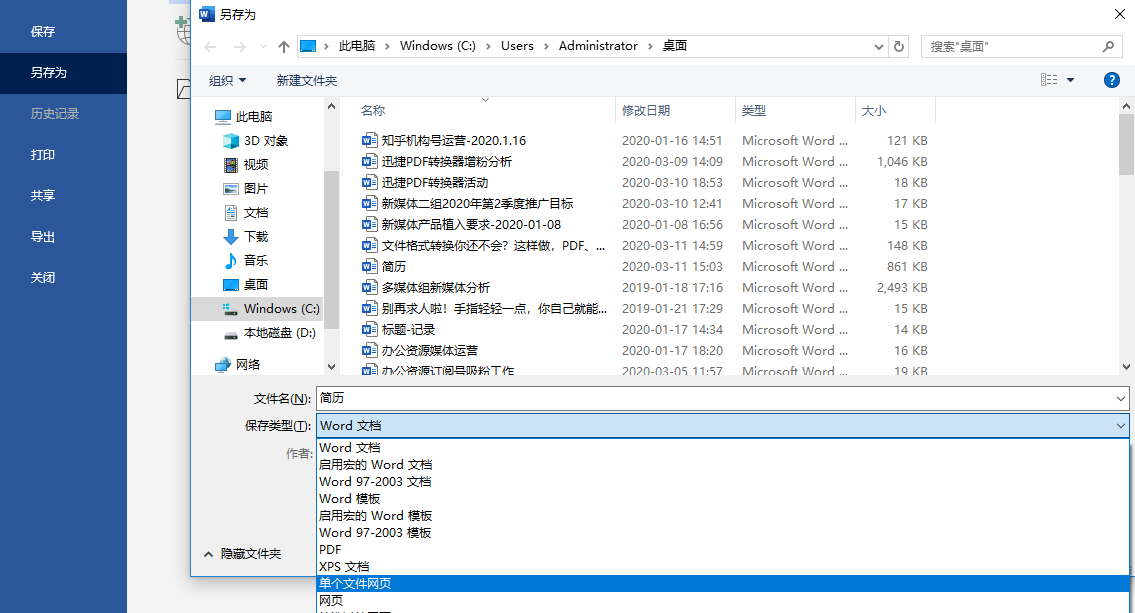
Task: Open the help question mark icon
Action: 1112,80
